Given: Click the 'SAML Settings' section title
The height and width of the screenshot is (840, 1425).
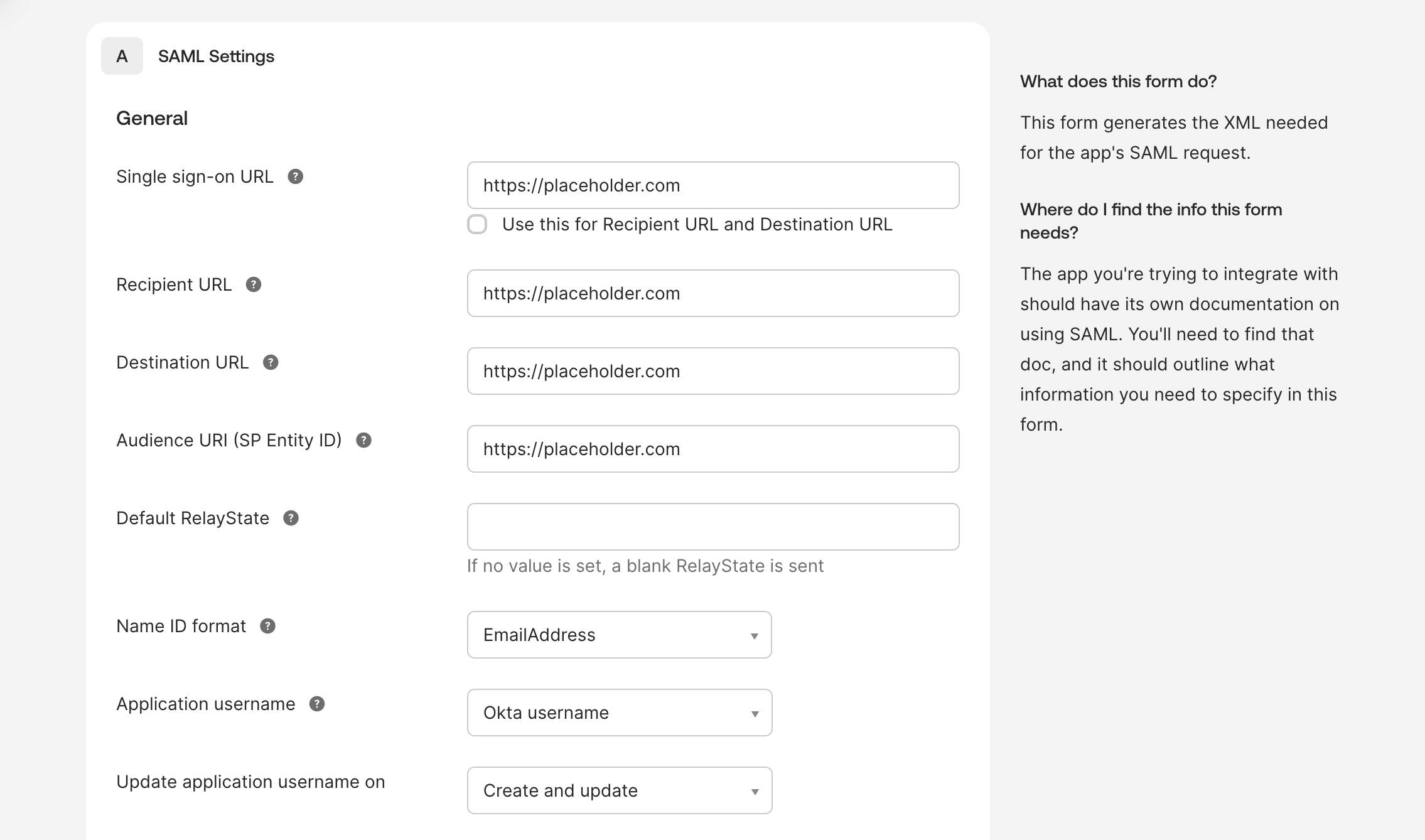Looking at the screenshot, I should tap(216, 57).
